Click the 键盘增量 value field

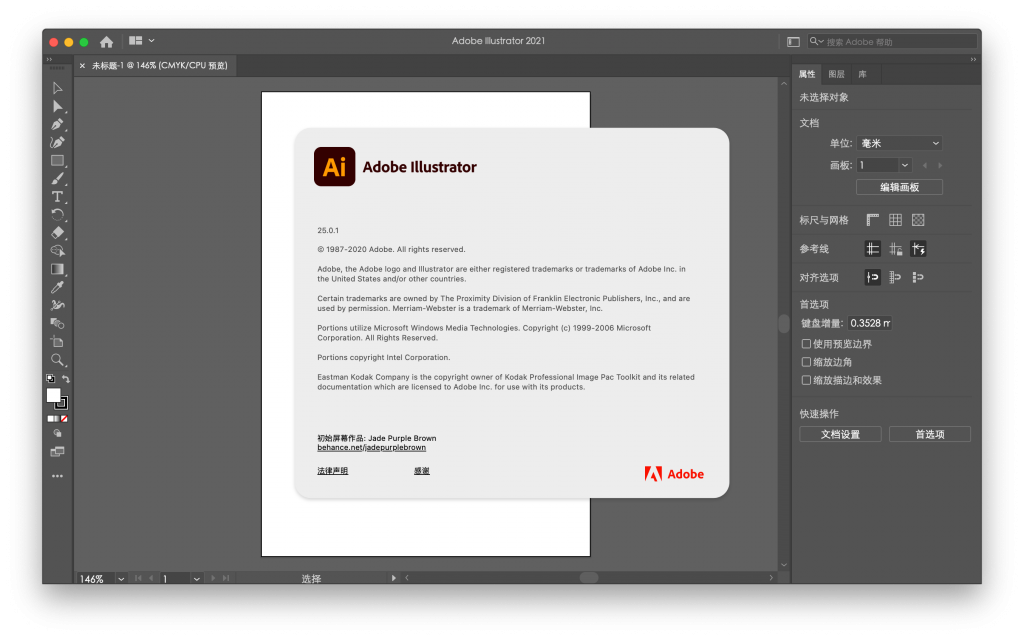870,323
